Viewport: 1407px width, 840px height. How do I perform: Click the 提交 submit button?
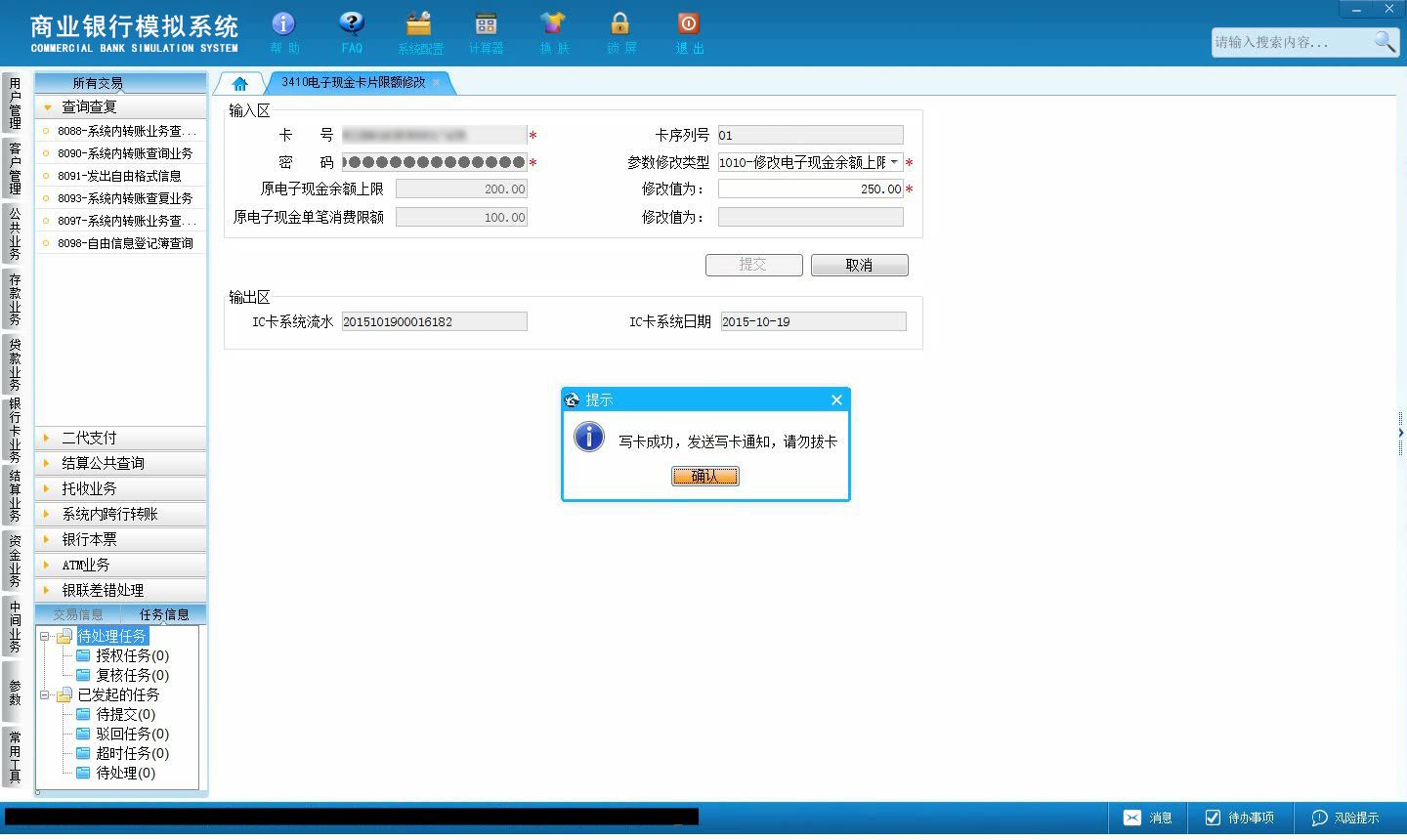pos(754,265)
